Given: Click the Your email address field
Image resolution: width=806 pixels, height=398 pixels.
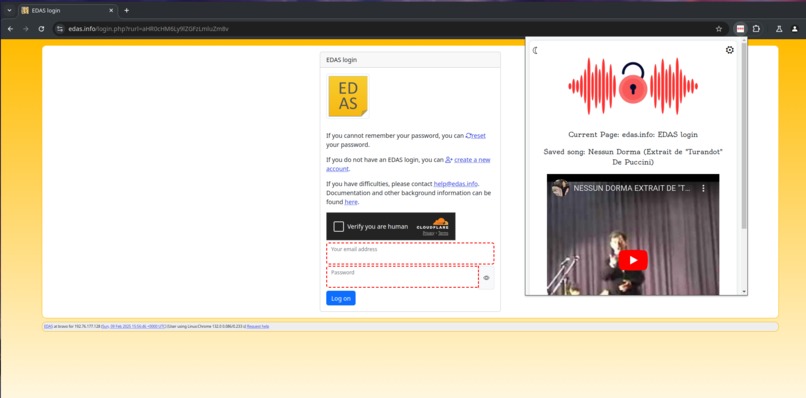Looking at the screenshot, I should pos(410,253).
